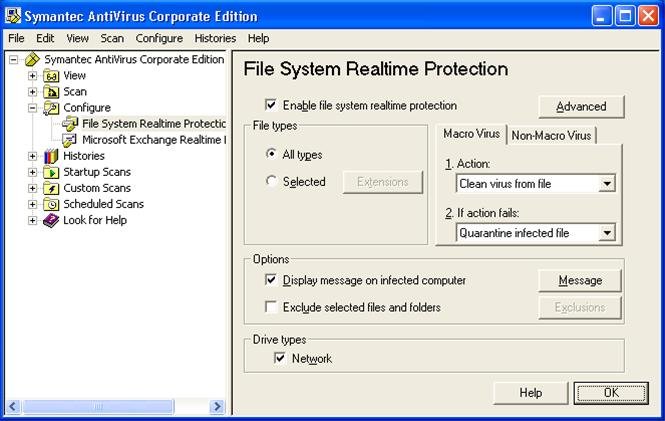Select the Custom Scans tree label
665x421 pixels.
97,188
